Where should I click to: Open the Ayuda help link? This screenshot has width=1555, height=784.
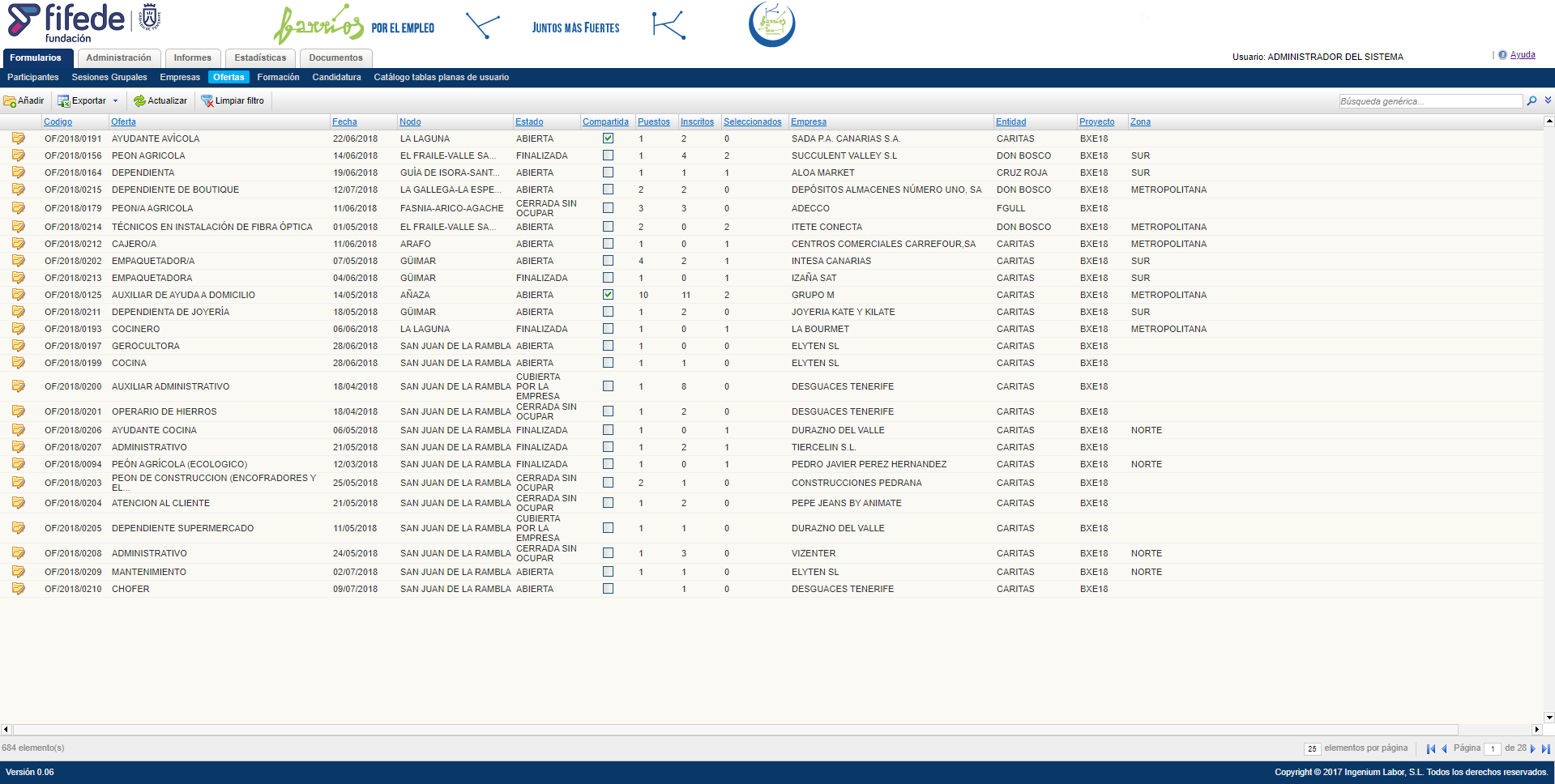click(1523, 55)
